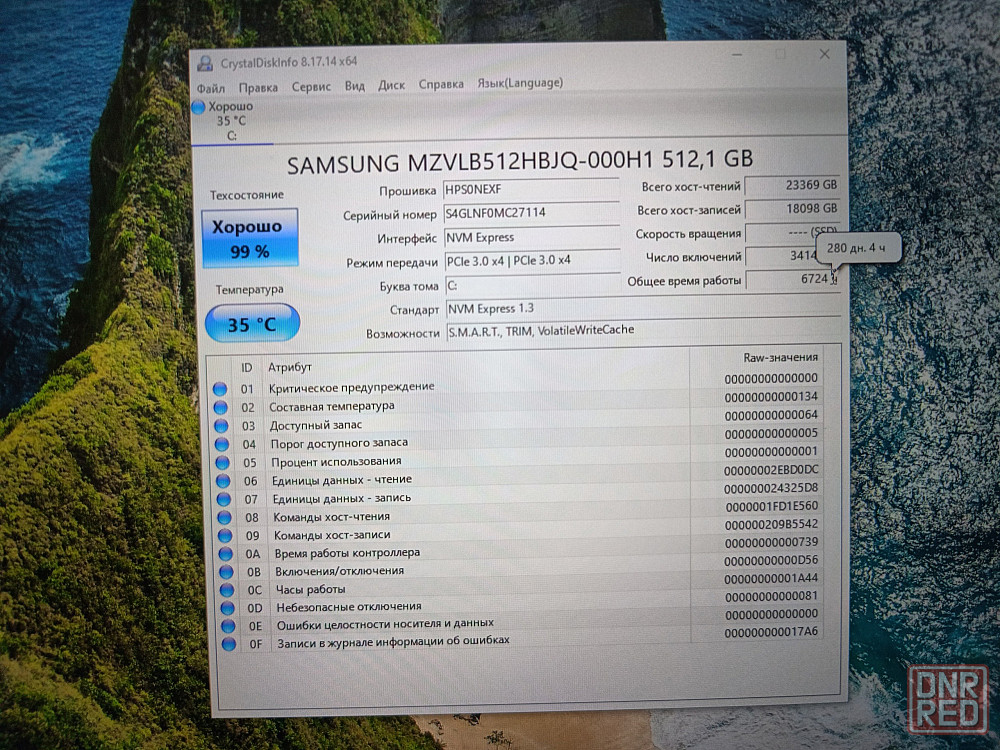This screenshot has height=750, width=1000.
Task: Open the Диск menu
Action: (392, 85)
